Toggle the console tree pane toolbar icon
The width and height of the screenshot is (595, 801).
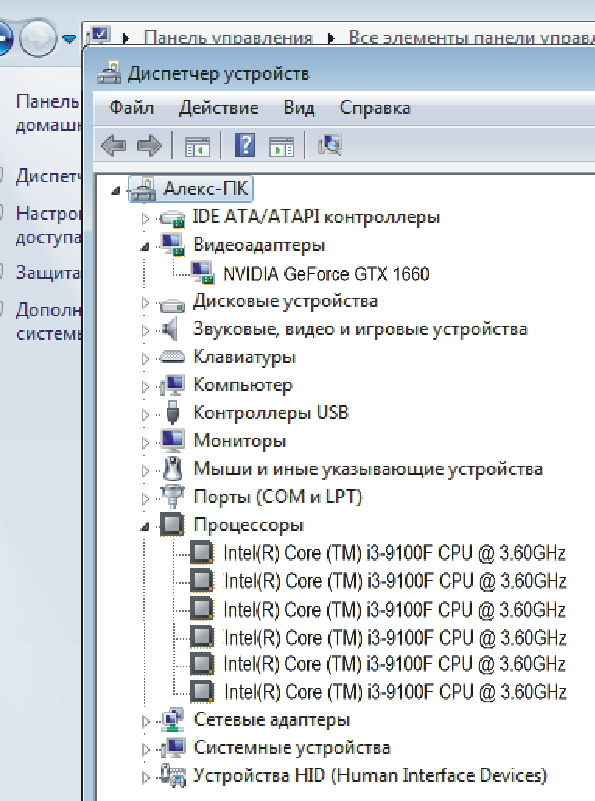197,146
